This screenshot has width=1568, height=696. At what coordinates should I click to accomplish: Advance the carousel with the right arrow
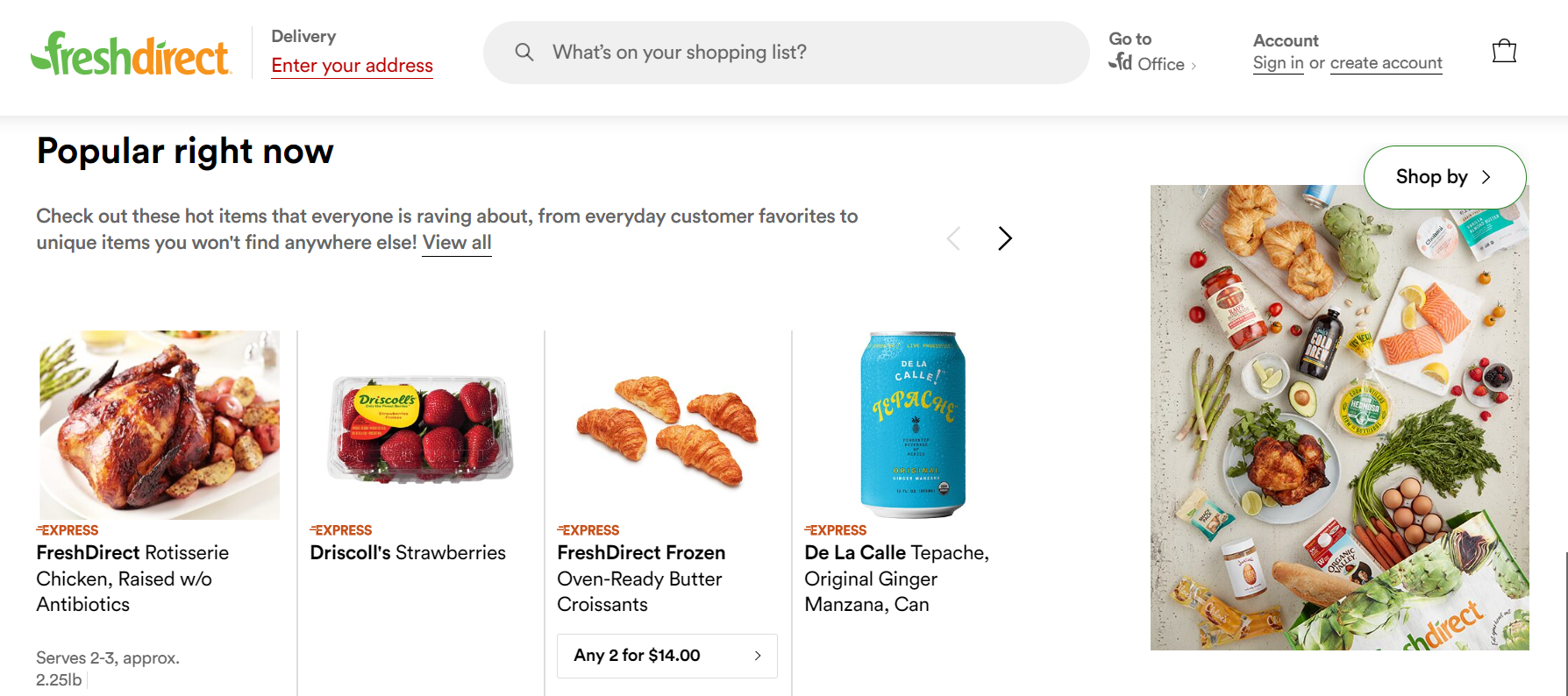[1004, 238]
